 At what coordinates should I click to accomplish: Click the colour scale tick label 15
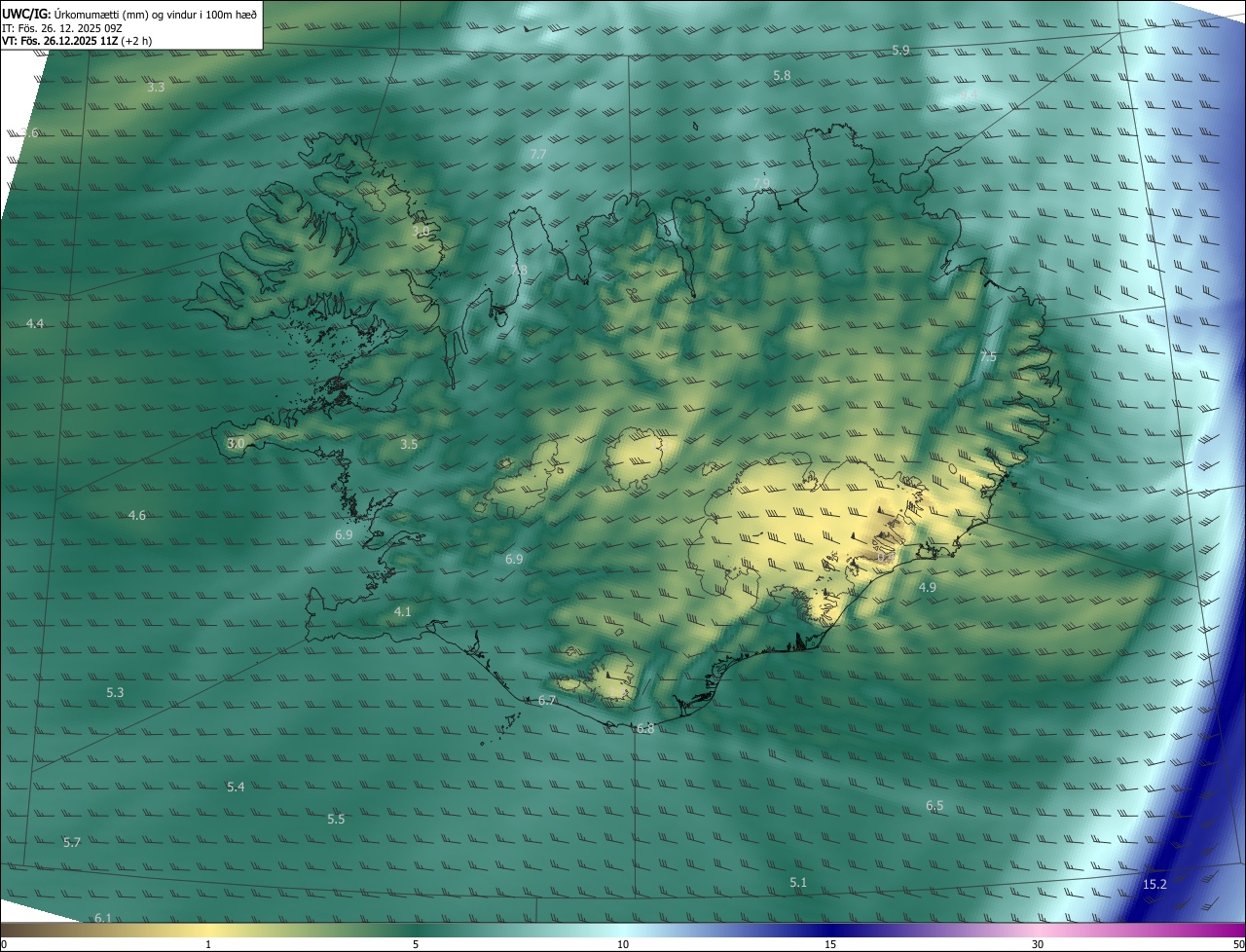(830, 945)
